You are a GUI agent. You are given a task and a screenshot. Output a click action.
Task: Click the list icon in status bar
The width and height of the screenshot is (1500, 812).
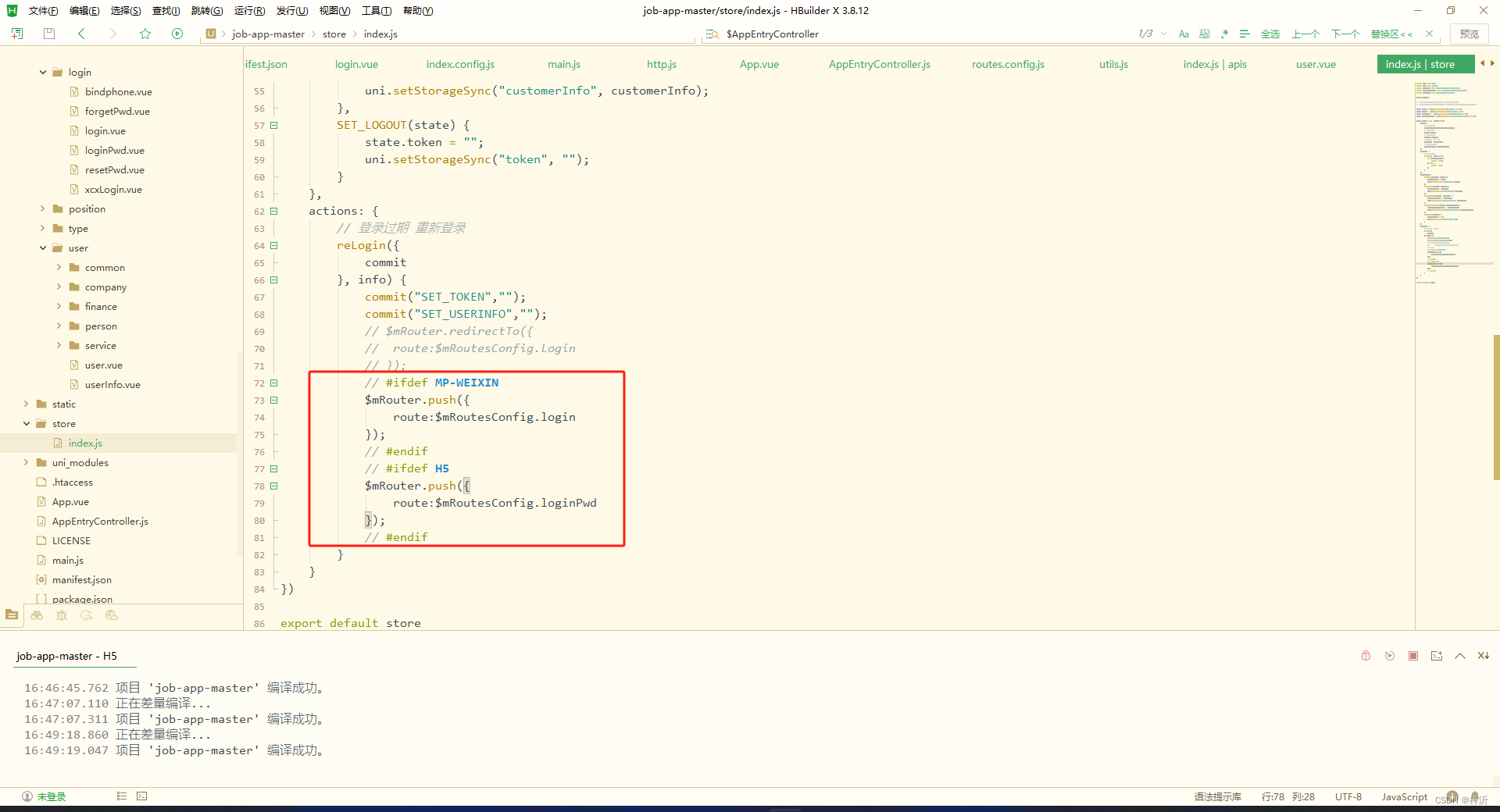(x=121, y=796)
